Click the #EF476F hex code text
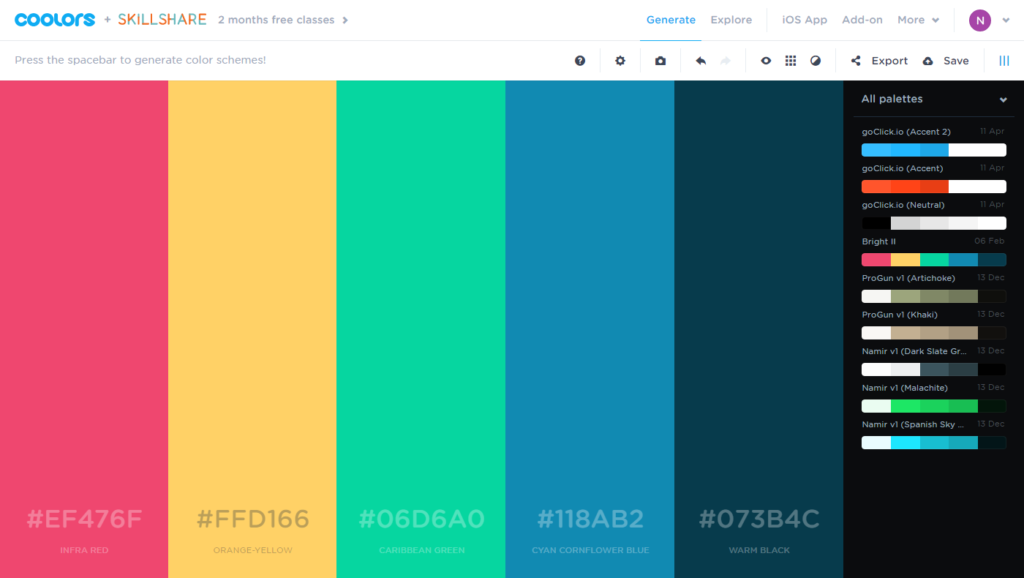The image size is (1024, 578). coord(84,519)
